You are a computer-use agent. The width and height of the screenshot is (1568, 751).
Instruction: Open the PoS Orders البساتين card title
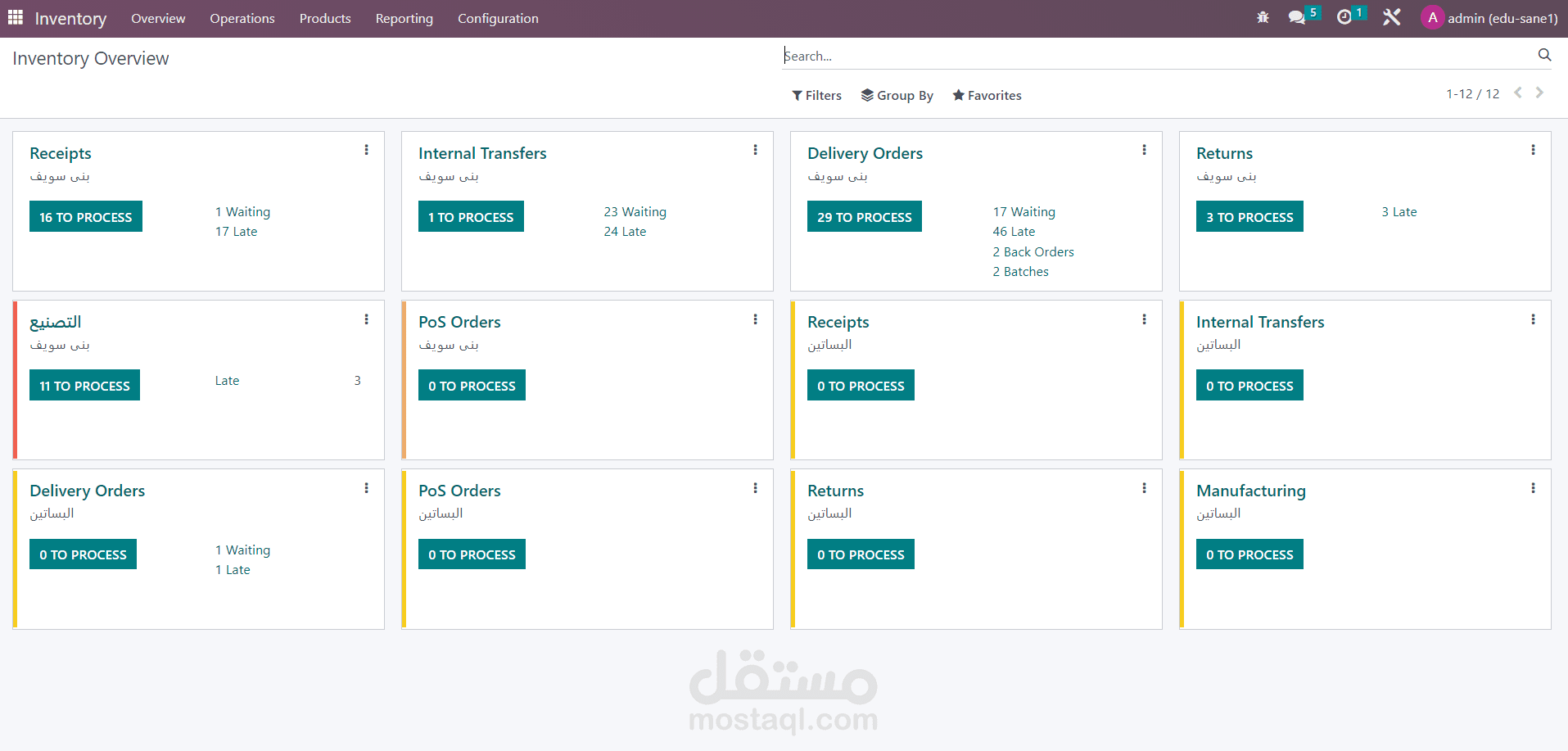pyautogui.click(x=459, y=491)
